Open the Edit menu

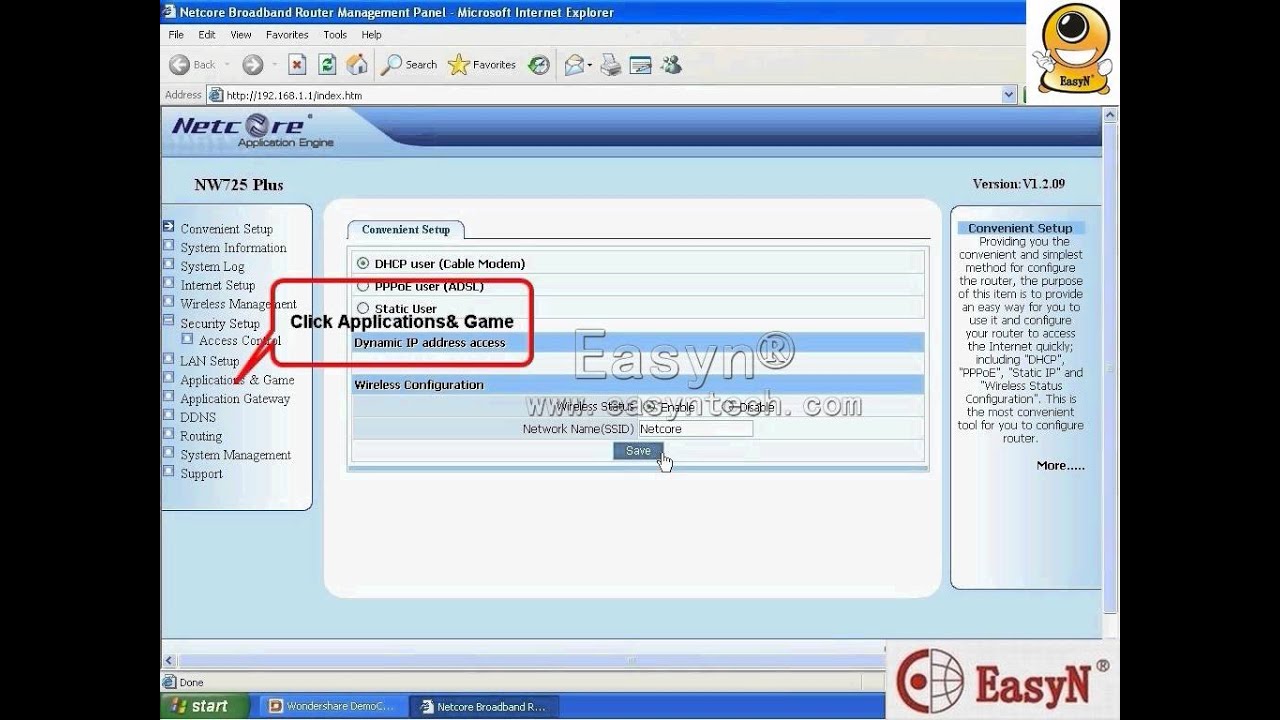click(207, 34)
